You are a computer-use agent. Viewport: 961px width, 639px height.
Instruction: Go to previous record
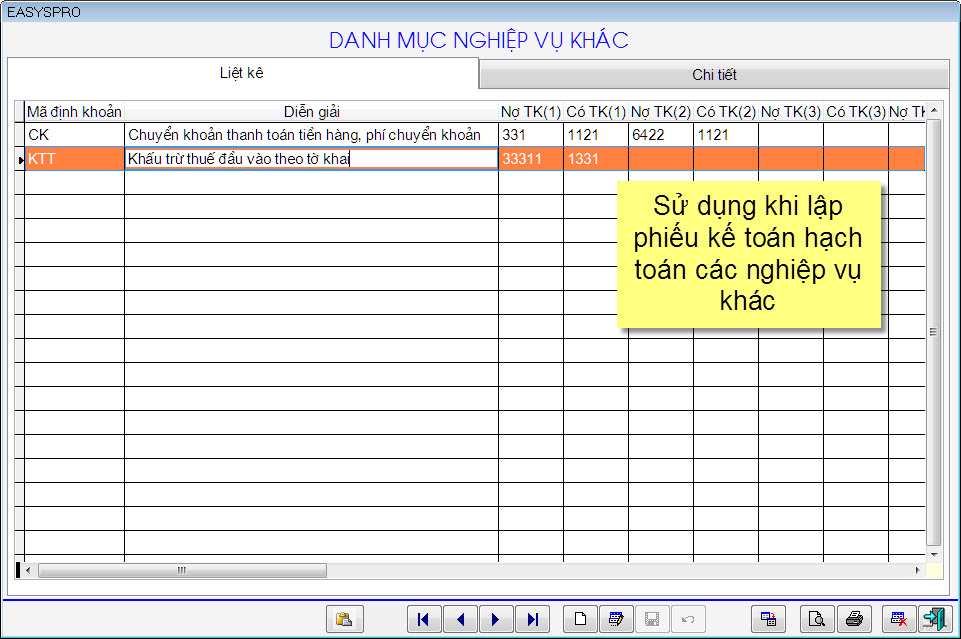coord(461,620)
